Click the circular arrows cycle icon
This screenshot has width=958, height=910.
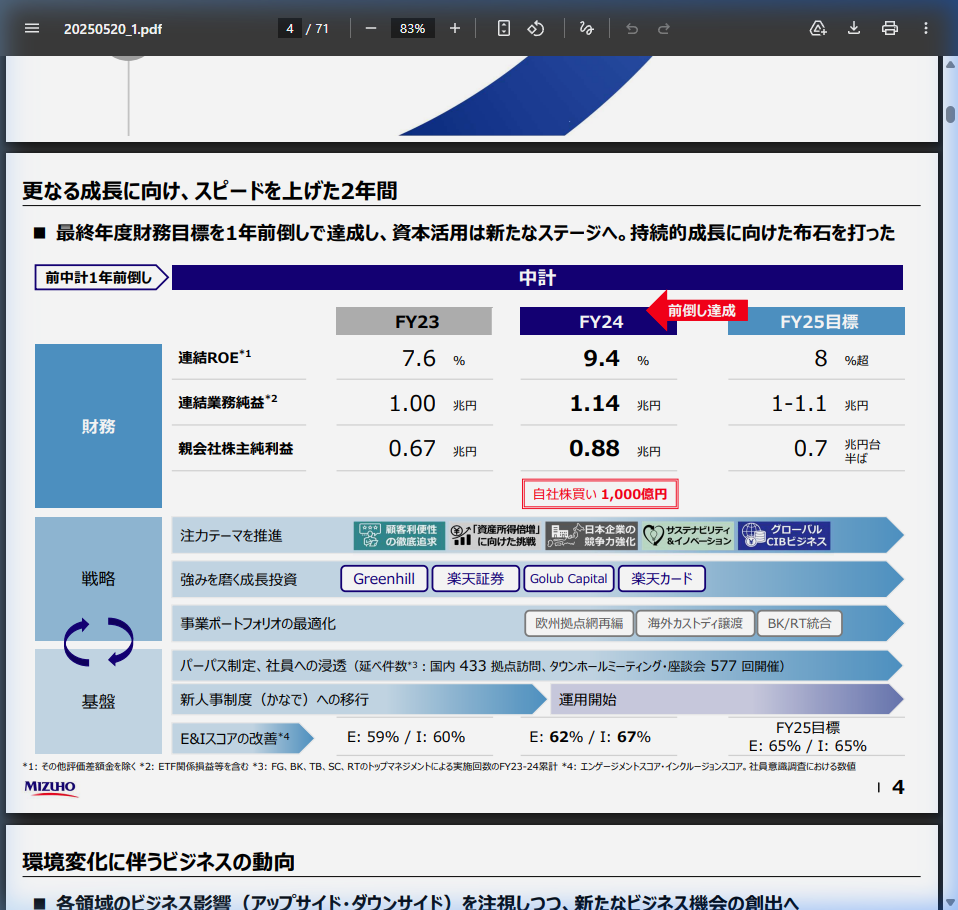[98, 642]
